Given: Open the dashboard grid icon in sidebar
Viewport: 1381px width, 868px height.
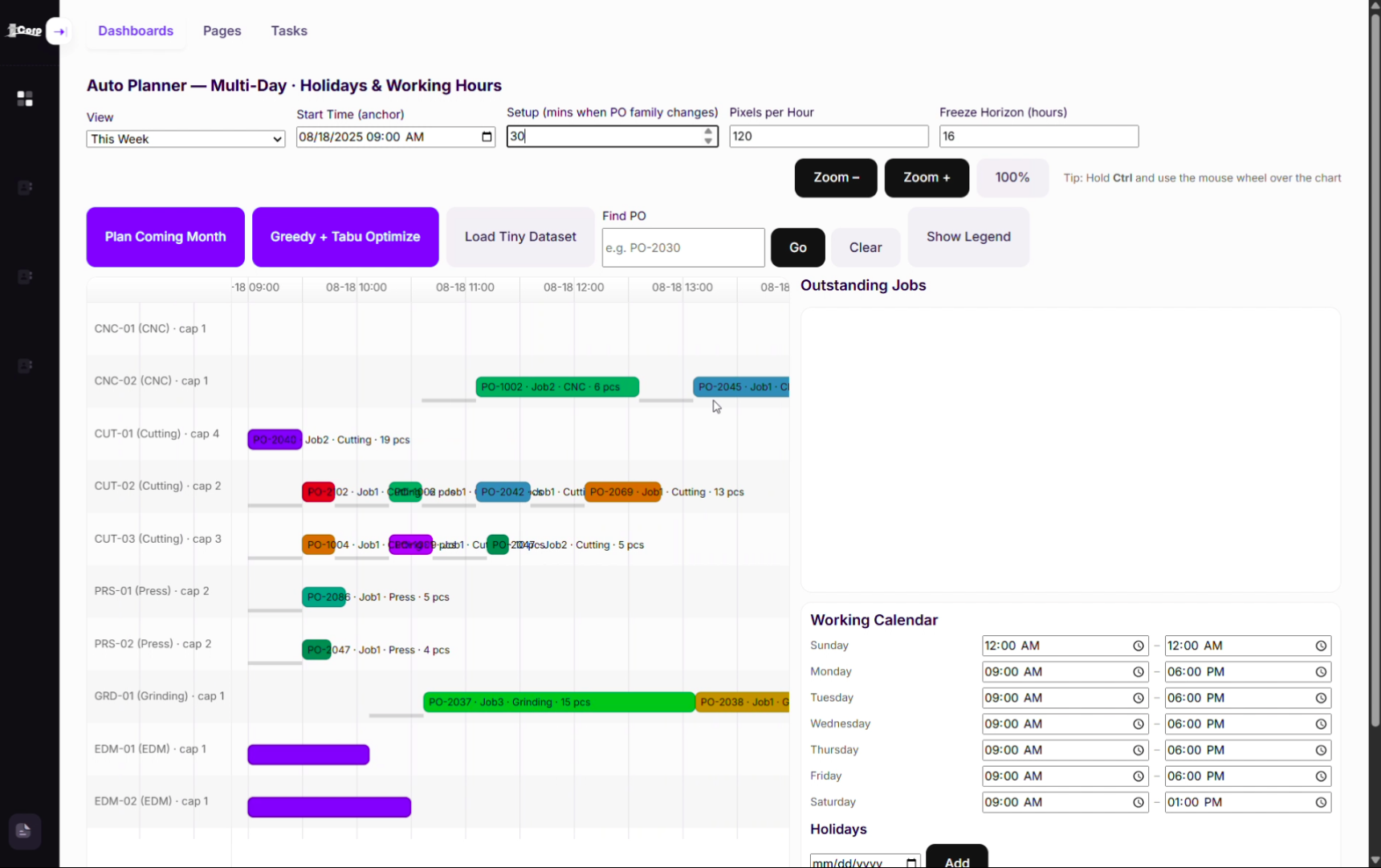Looking at the screenshot, I should 25,99.
